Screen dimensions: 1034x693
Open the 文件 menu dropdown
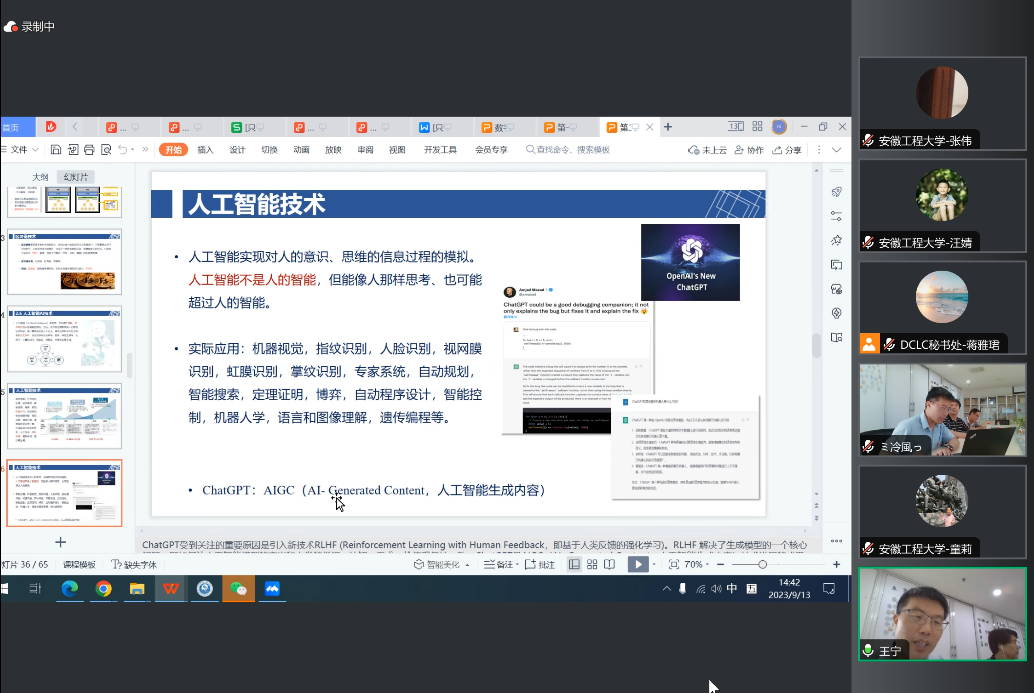point(24,150)
